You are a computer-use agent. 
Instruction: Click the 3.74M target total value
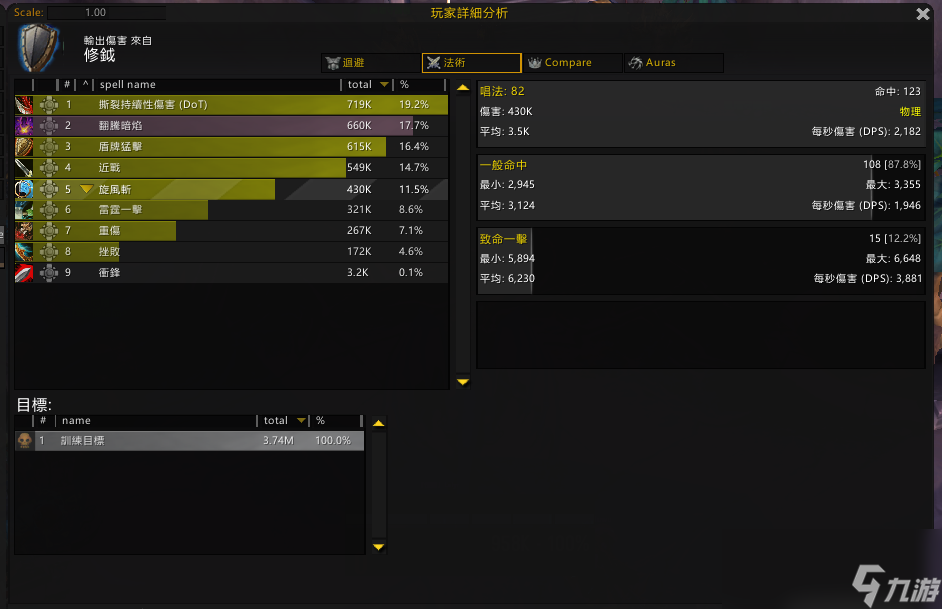point(278,441)
